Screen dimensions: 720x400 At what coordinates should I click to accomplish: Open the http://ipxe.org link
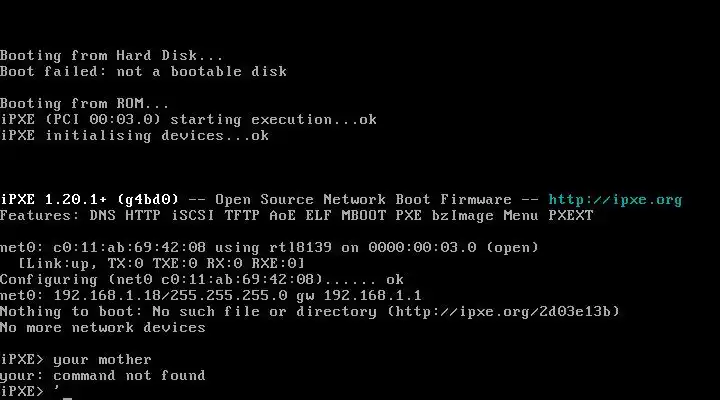615,200
